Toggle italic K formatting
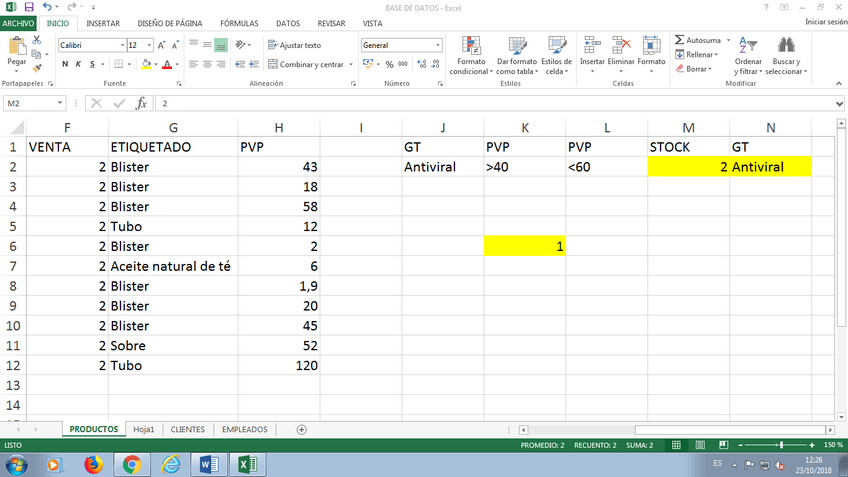Viewport: 848px width, 477px height. (x=79, y=64)
